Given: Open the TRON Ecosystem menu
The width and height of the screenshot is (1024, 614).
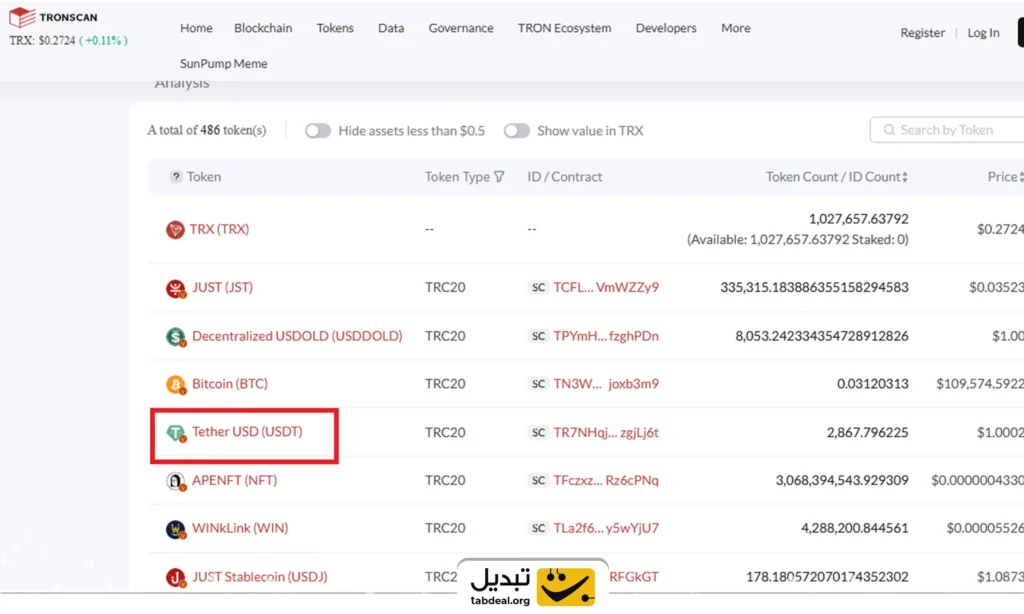Looking at the screenshot, I should pos(564,28).
